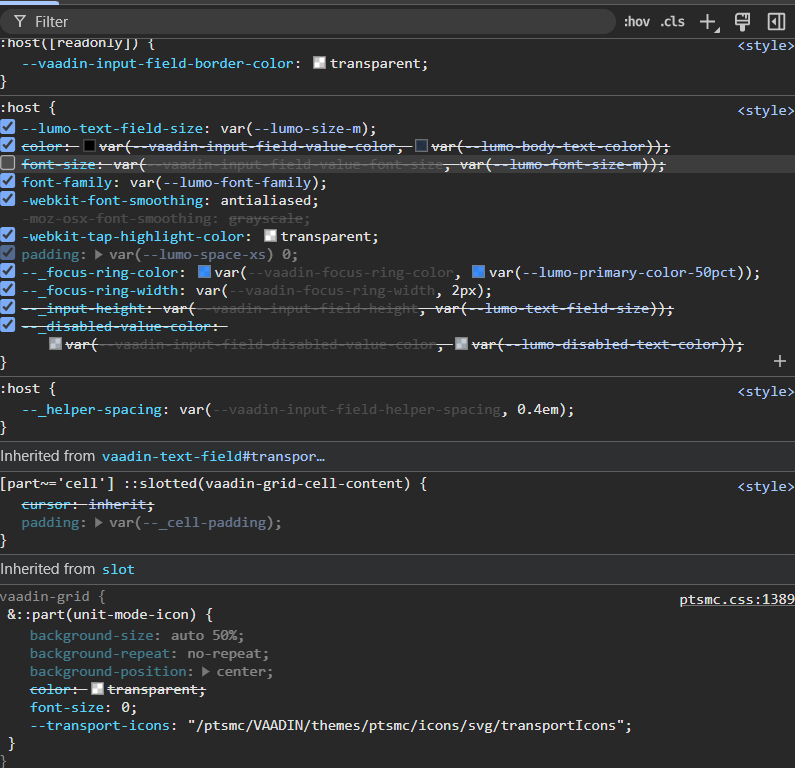Toggle the :hov element state panel
The image size is (795, 768).
pos(636,21)
